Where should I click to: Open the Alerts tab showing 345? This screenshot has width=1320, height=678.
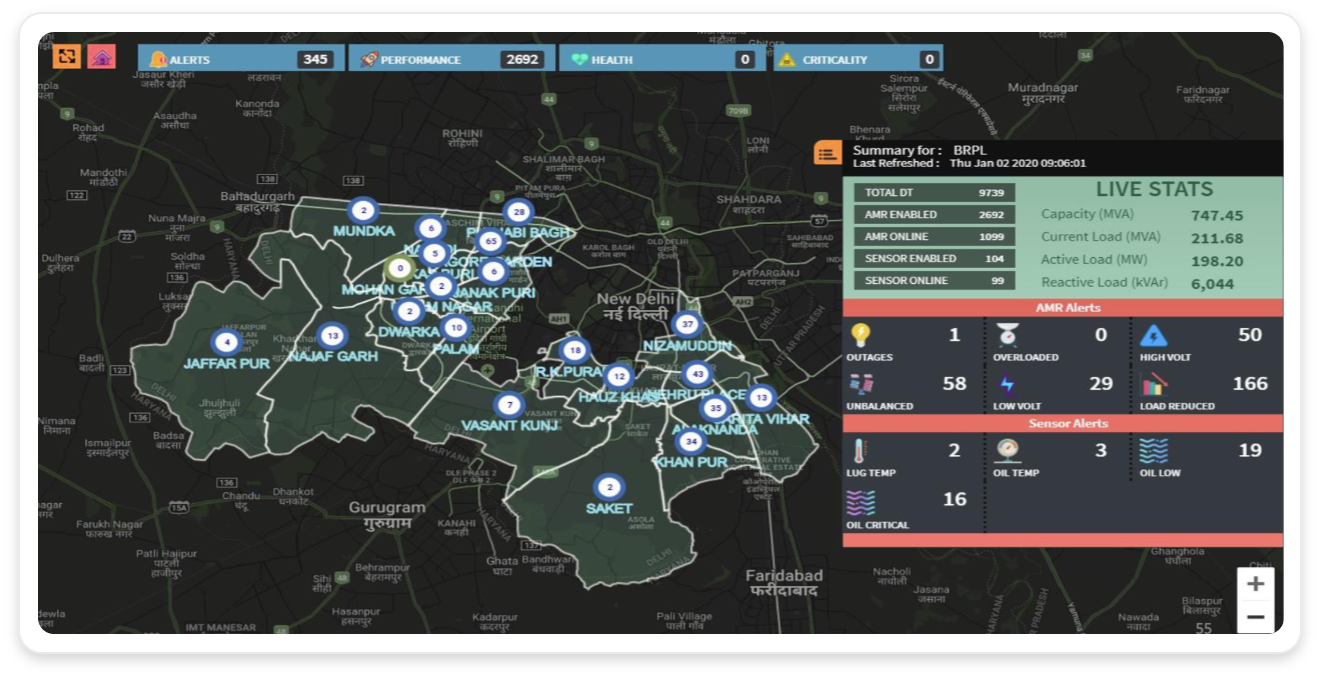tap(240, 59)
